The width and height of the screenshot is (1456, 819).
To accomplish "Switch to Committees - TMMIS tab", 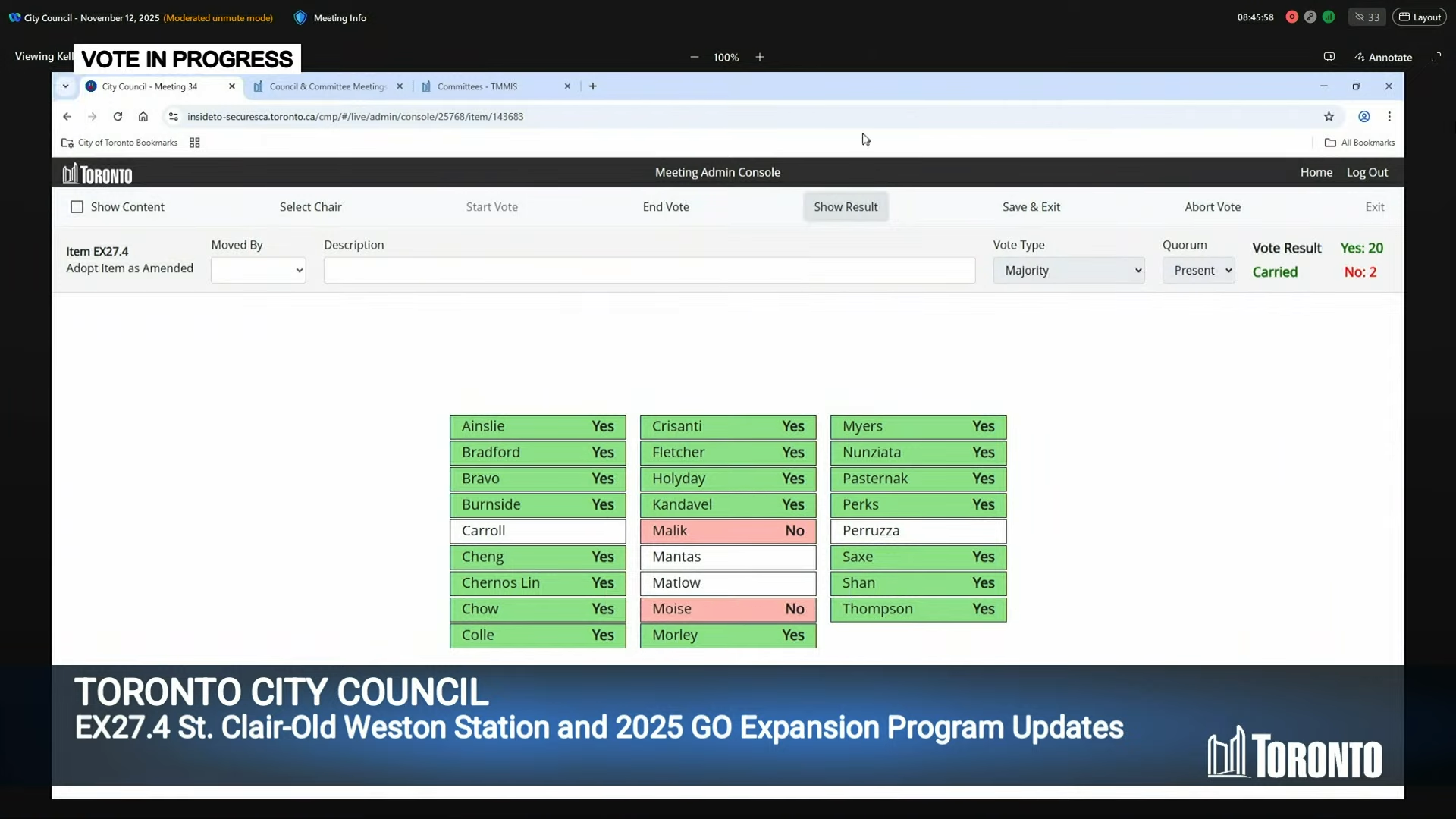I will point(477,86).
